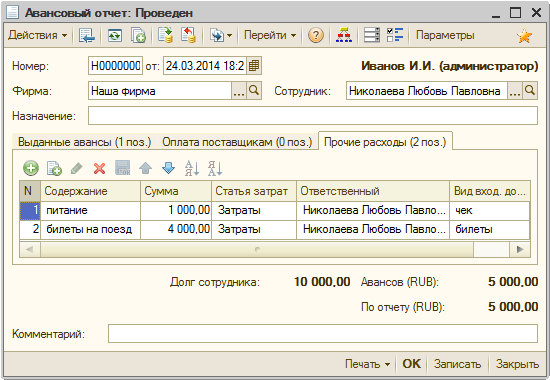This screenshot has width=550, height=380.
Task: Switch to Оплата поставщикам tab
Action: point(237,142)
